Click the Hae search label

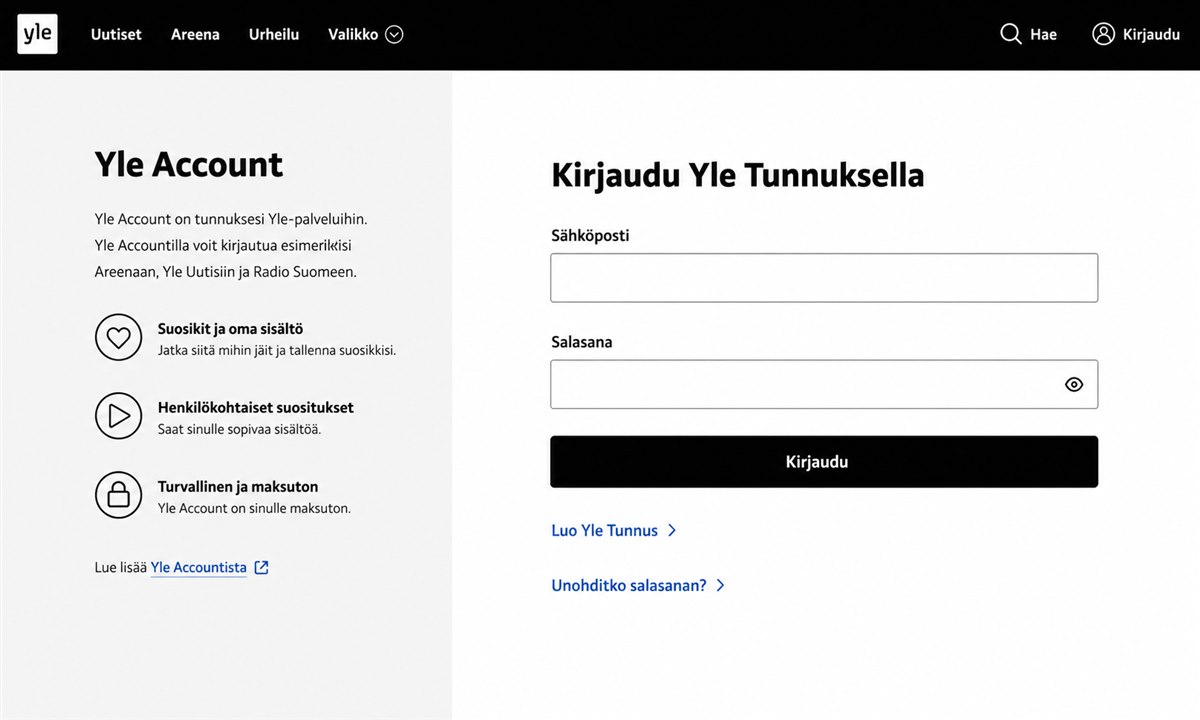coord(1043,34)
